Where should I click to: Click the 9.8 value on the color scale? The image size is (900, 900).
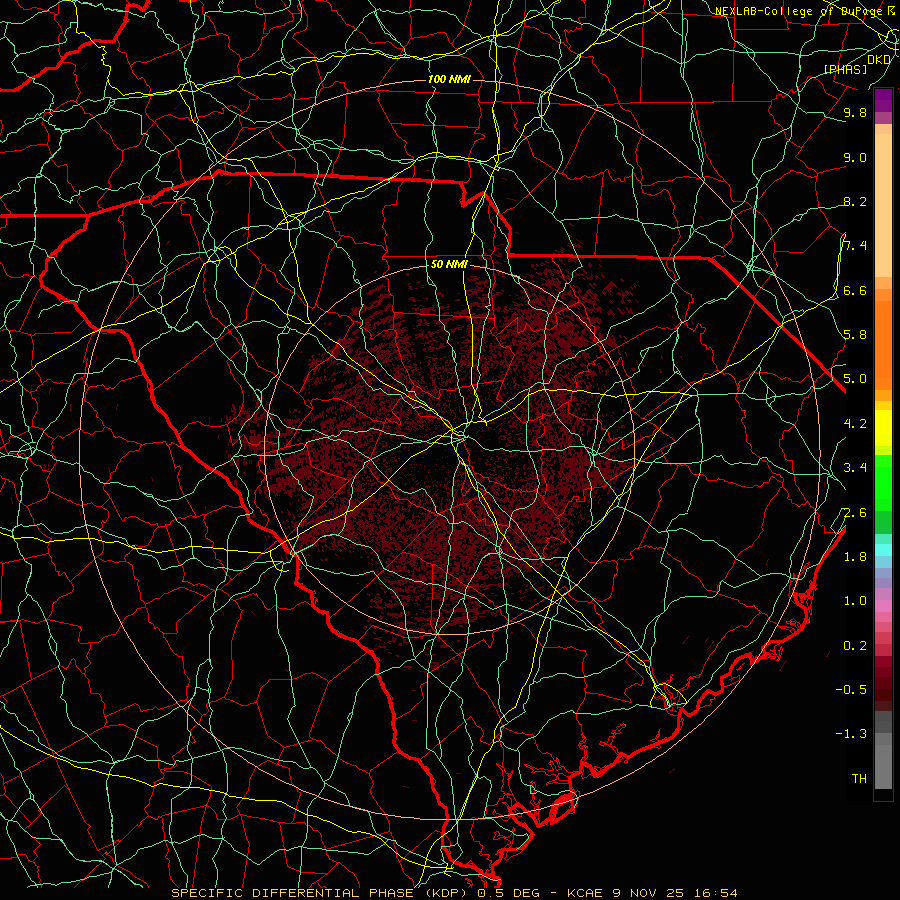[x=855, y=112]
